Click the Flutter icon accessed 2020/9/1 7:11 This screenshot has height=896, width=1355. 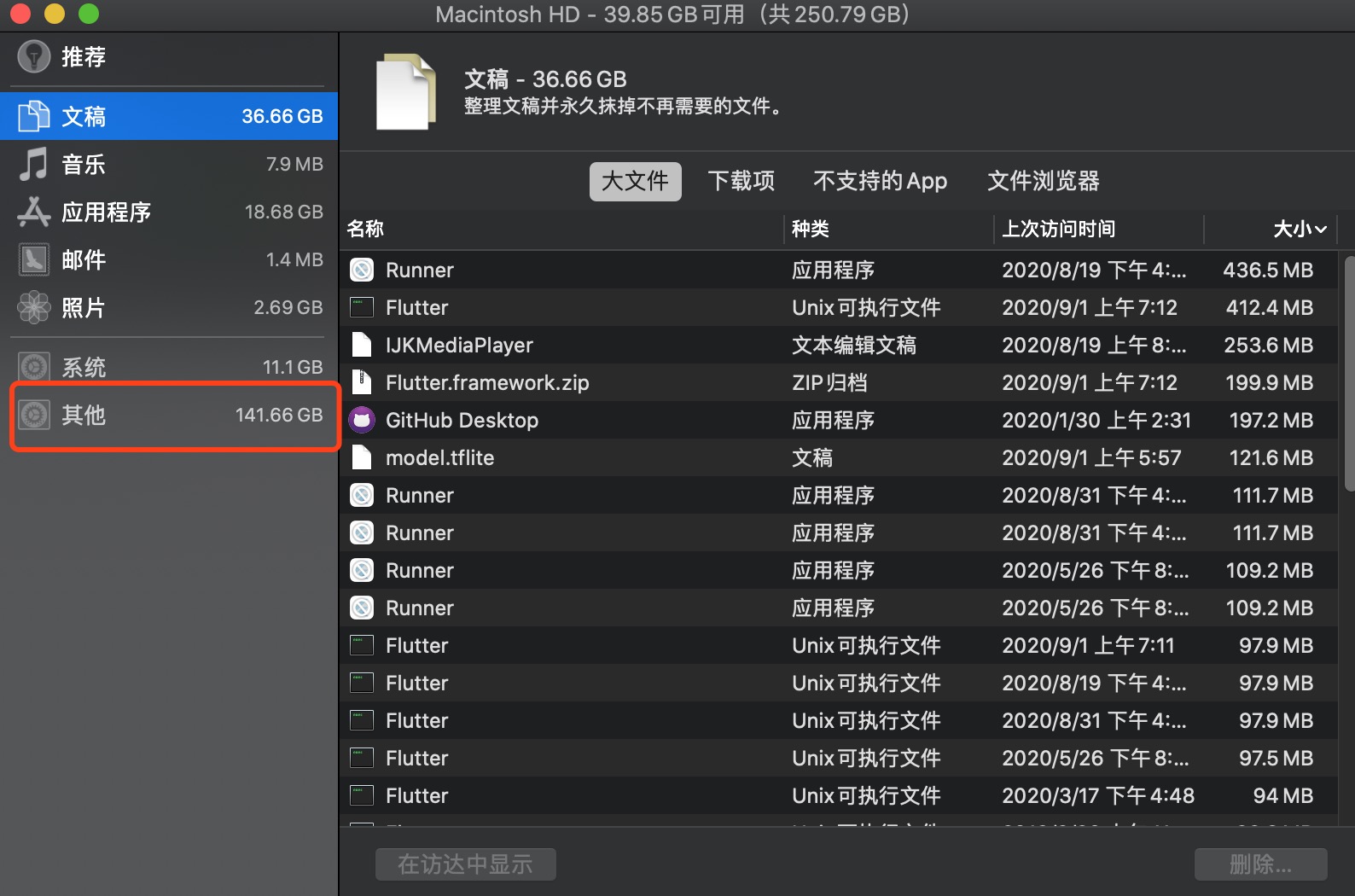[362, 645]
